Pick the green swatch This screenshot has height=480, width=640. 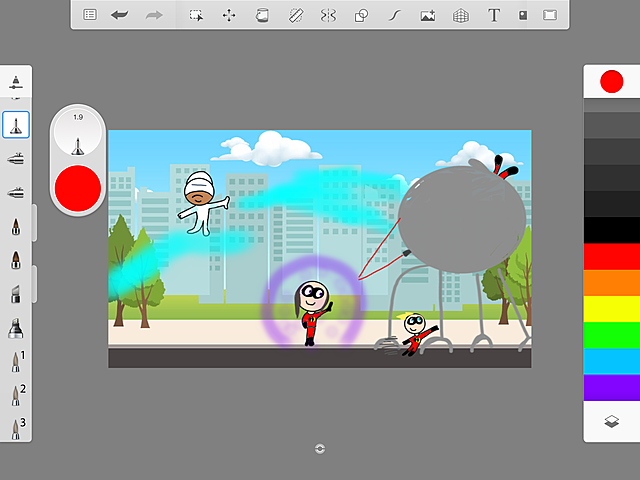pyautogui.click(x=612, y=335)
